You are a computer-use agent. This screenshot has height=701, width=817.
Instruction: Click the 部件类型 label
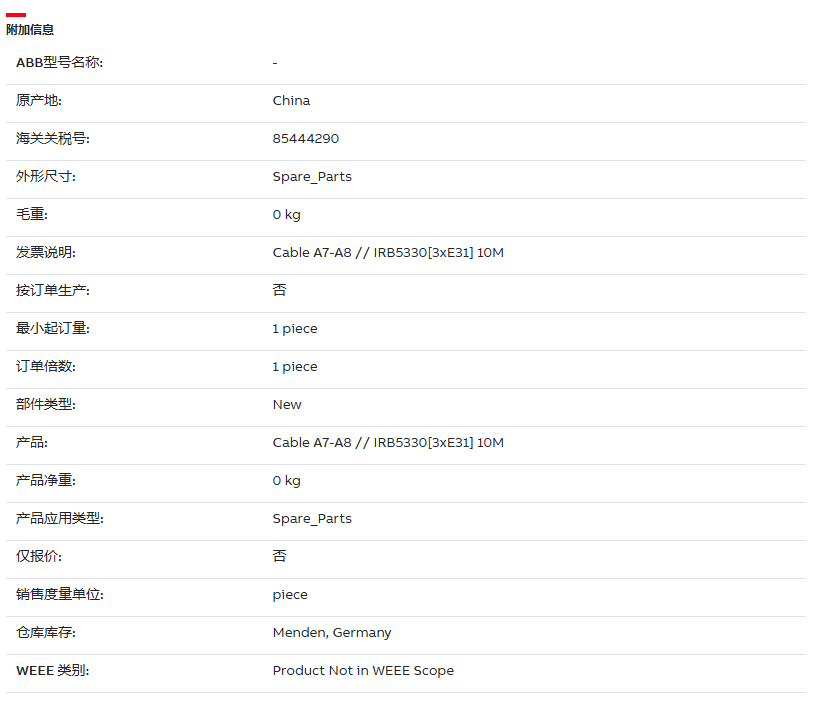pos(46,404)
